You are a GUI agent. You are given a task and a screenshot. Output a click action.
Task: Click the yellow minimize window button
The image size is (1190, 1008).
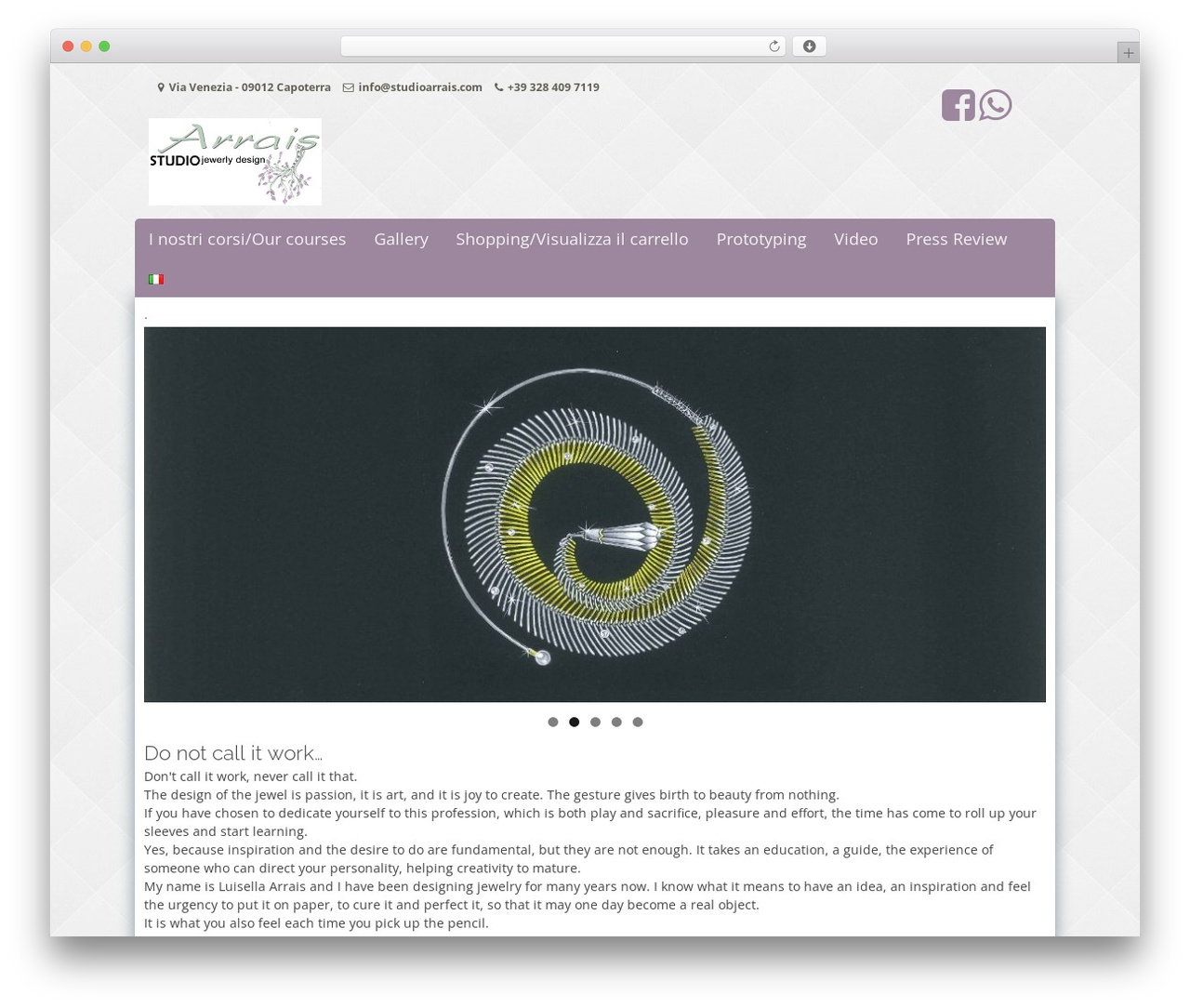86,46
